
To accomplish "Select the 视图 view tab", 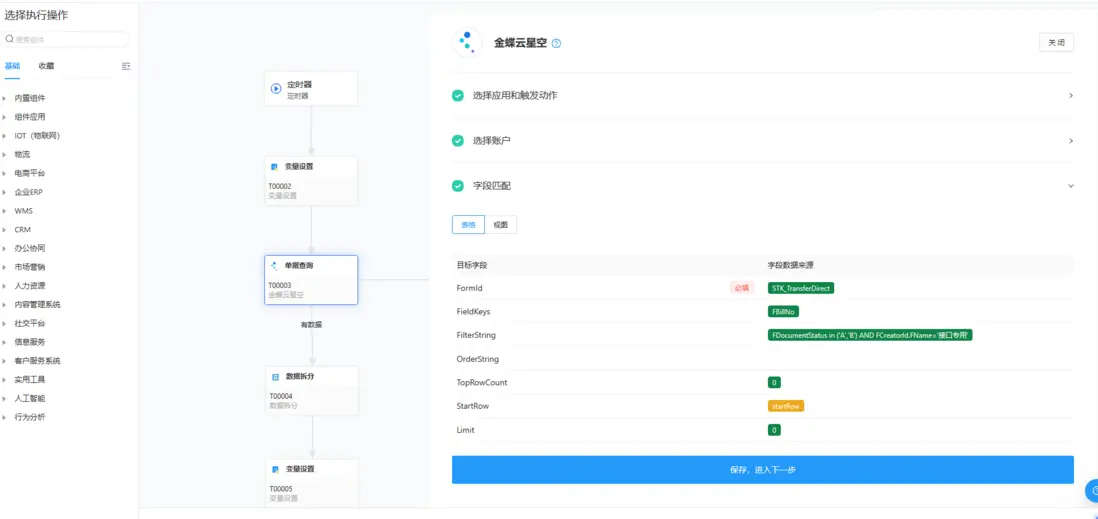I will tap(501, 225).
